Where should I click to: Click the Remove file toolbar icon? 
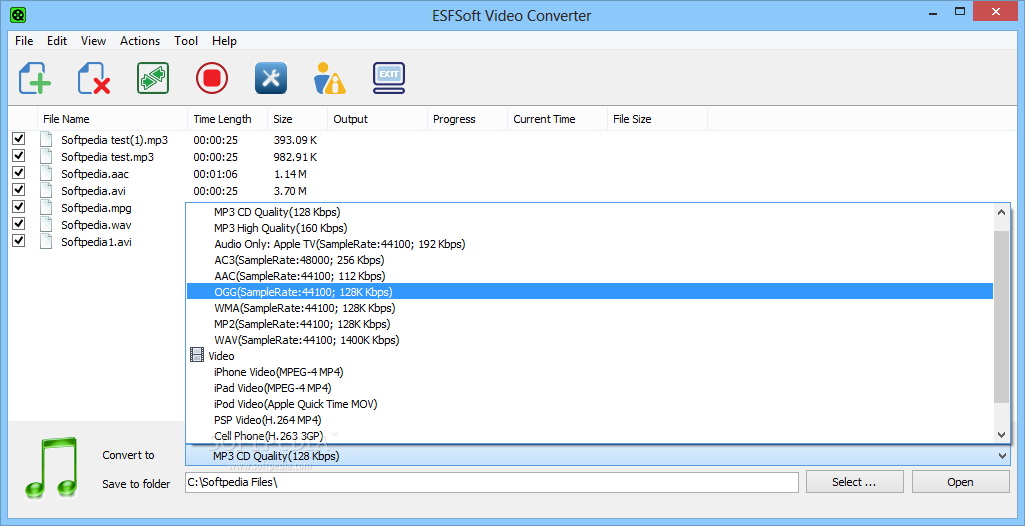coord(94,78)
